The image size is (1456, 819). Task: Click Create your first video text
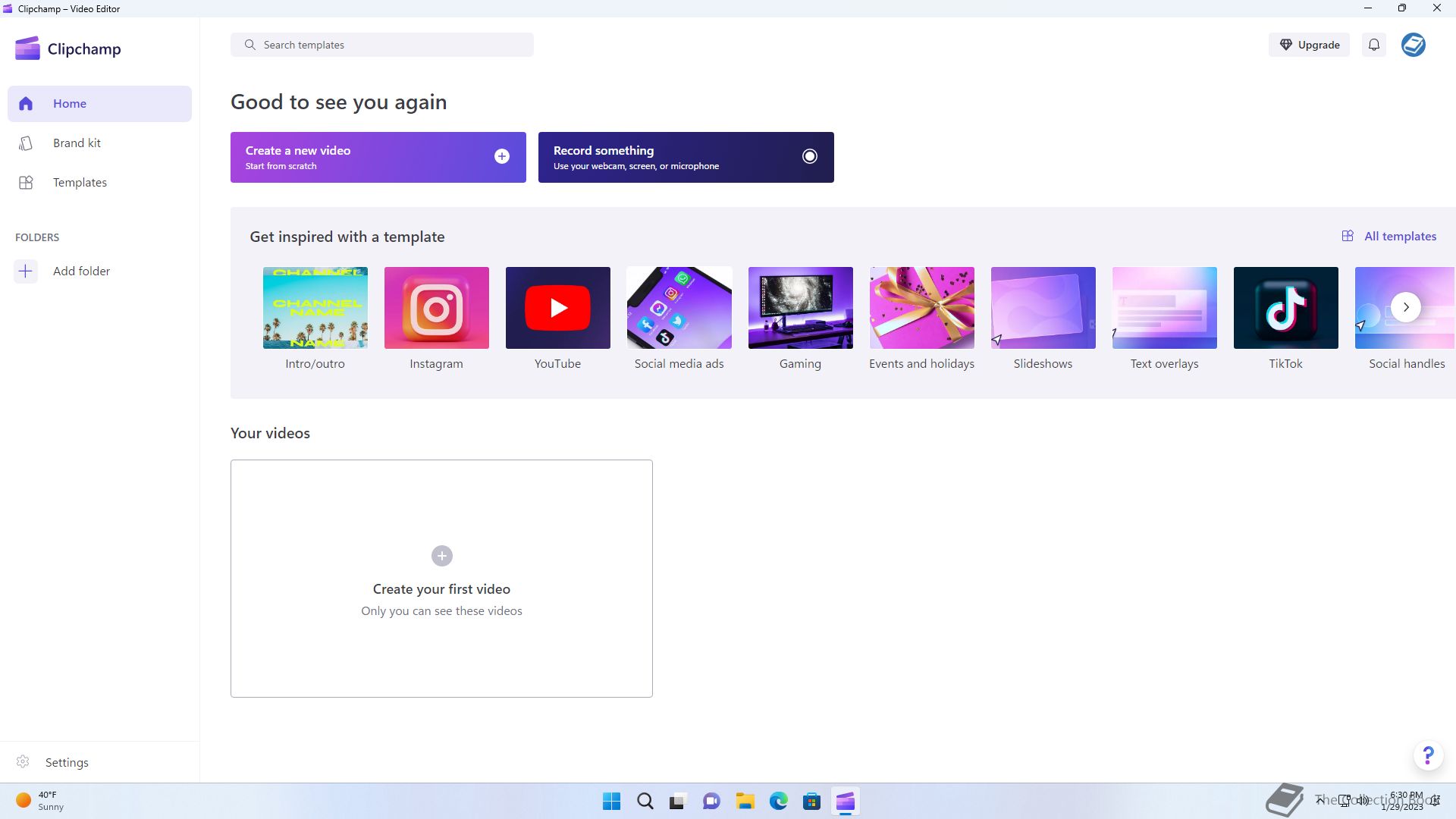point(441,589)
